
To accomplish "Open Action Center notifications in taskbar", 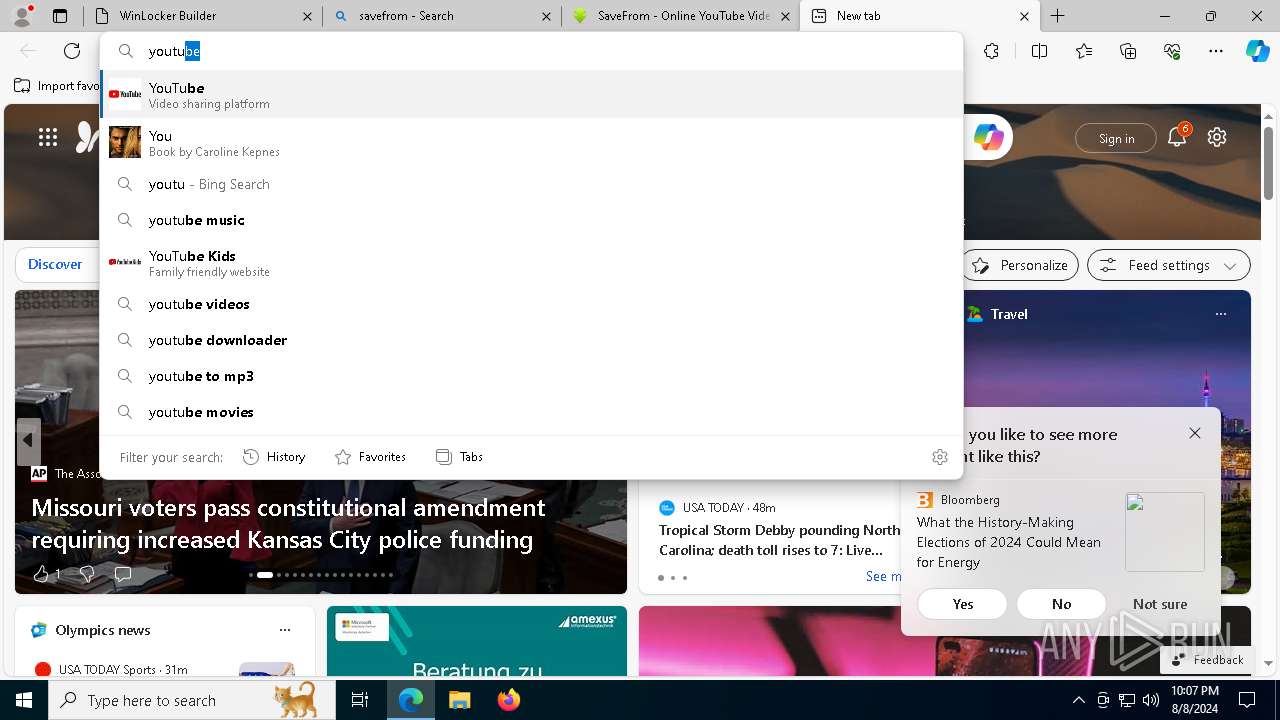I will (1247, 700).
